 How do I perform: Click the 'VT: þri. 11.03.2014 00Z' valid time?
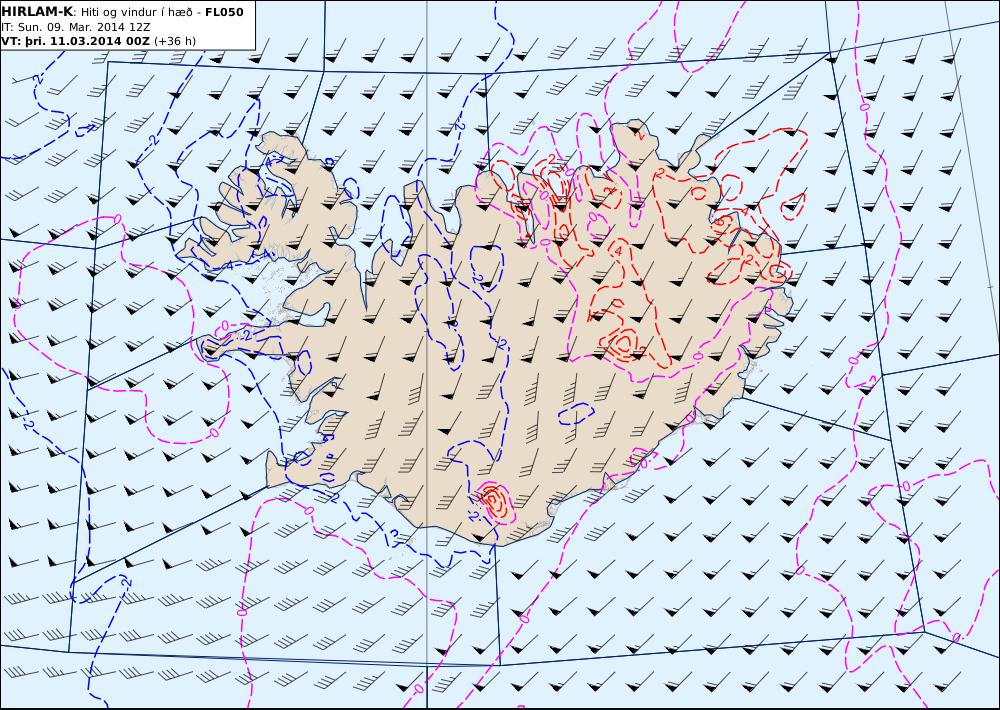click(76, 41)
